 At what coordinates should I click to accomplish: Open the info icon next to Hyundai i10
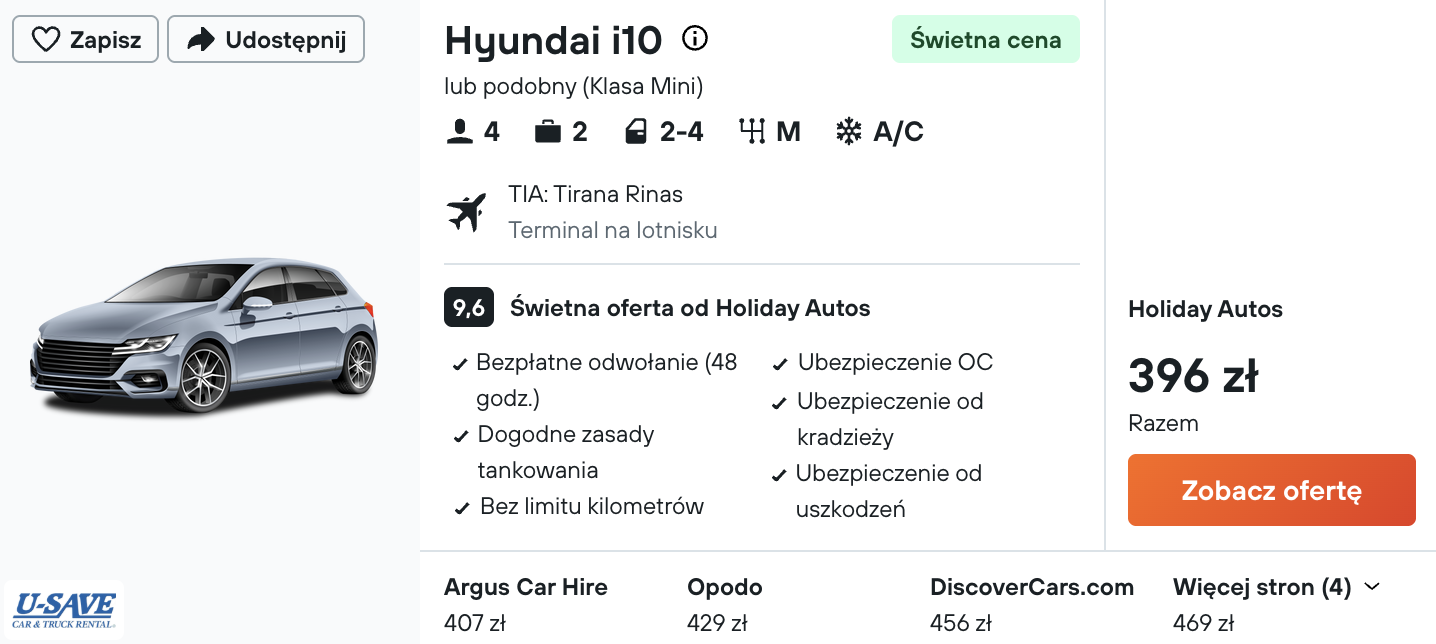tap(694, 39)
